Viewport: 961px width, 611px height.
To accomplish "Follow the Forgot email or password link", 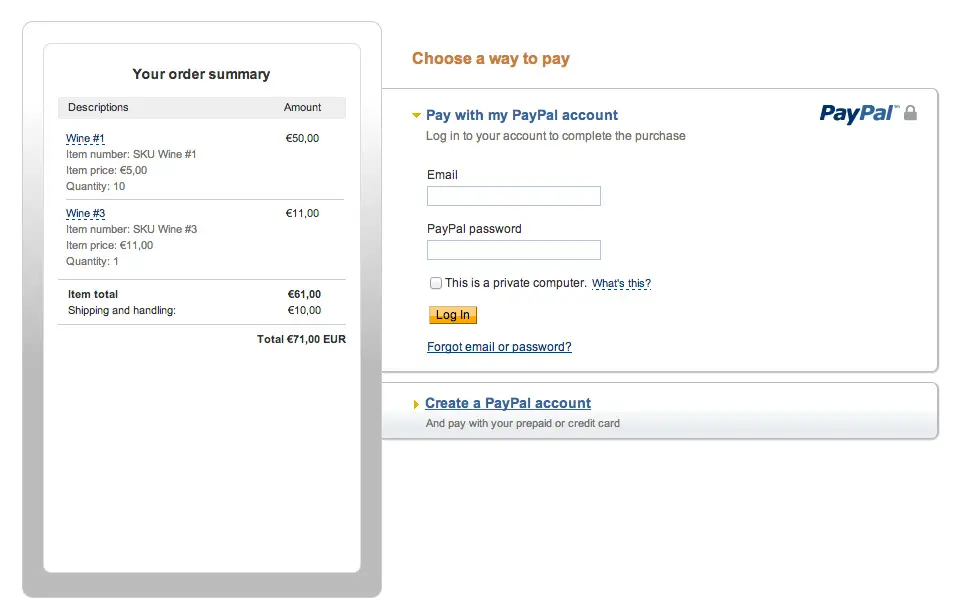I will coord(499,347).
